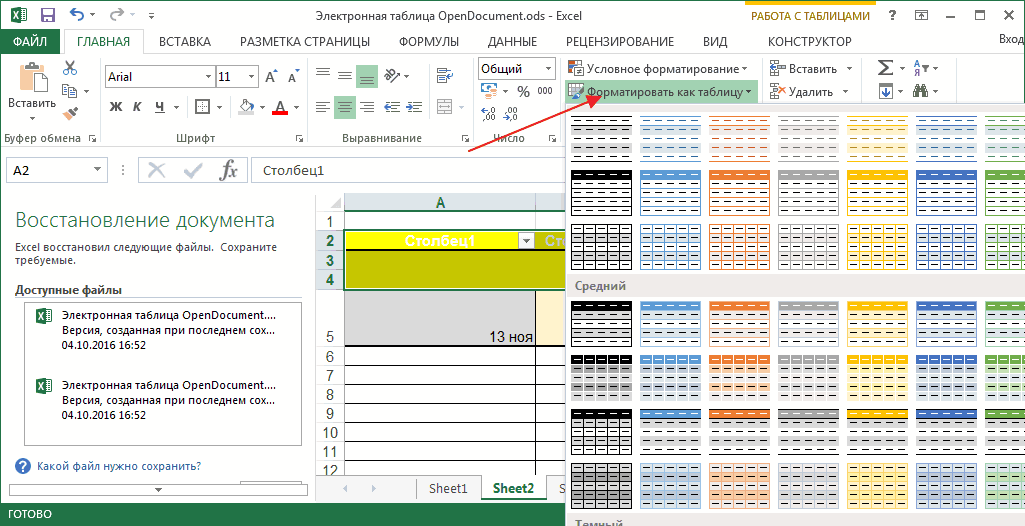1025x526 pixels.
Task: Open the Arial font name dropdown
Action: point(159,77)
